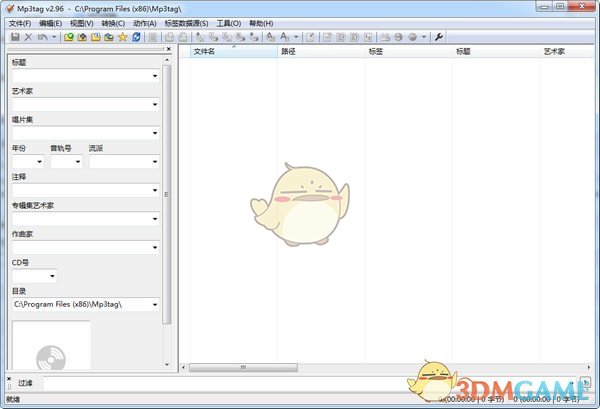Sort by the 路径 column header

pos(321,51)
